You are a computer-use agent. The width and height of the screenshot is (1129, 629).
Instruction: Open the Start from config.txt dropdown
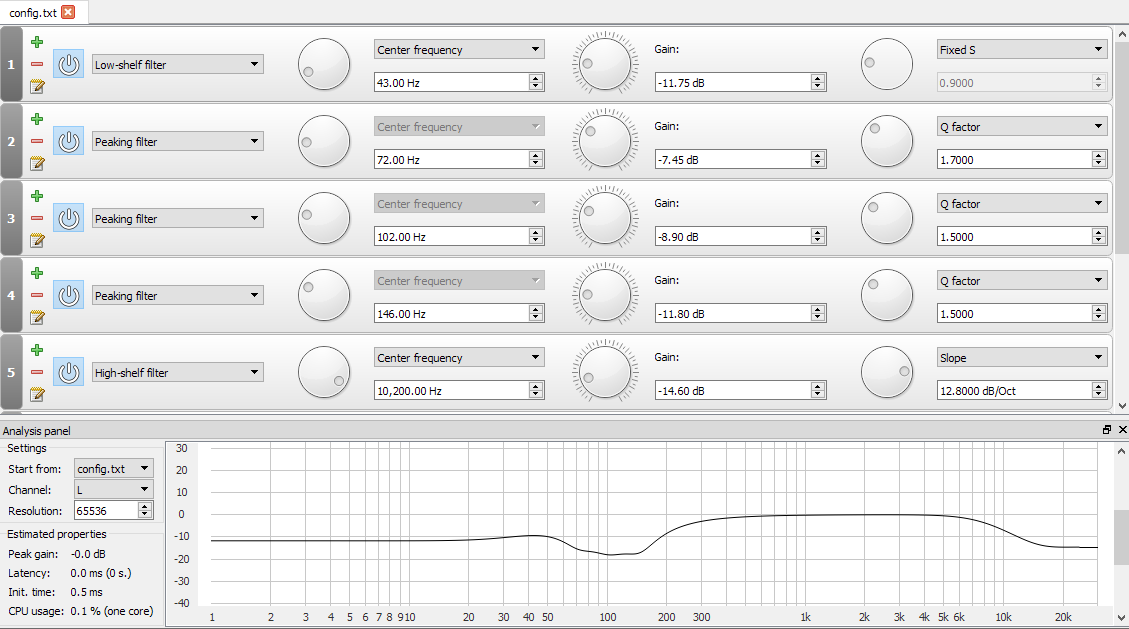(x=114, y=469)
